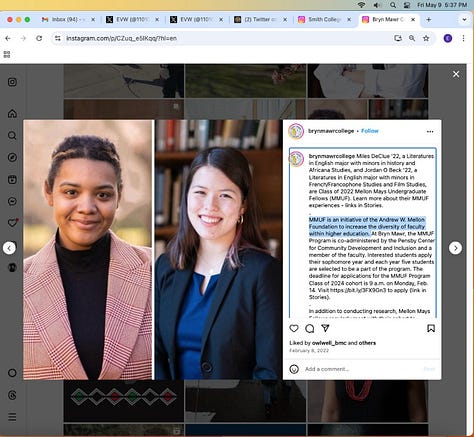Open Chrome profile avatar
The height and width of the screenshot is (437, 474).
(448, 38)
